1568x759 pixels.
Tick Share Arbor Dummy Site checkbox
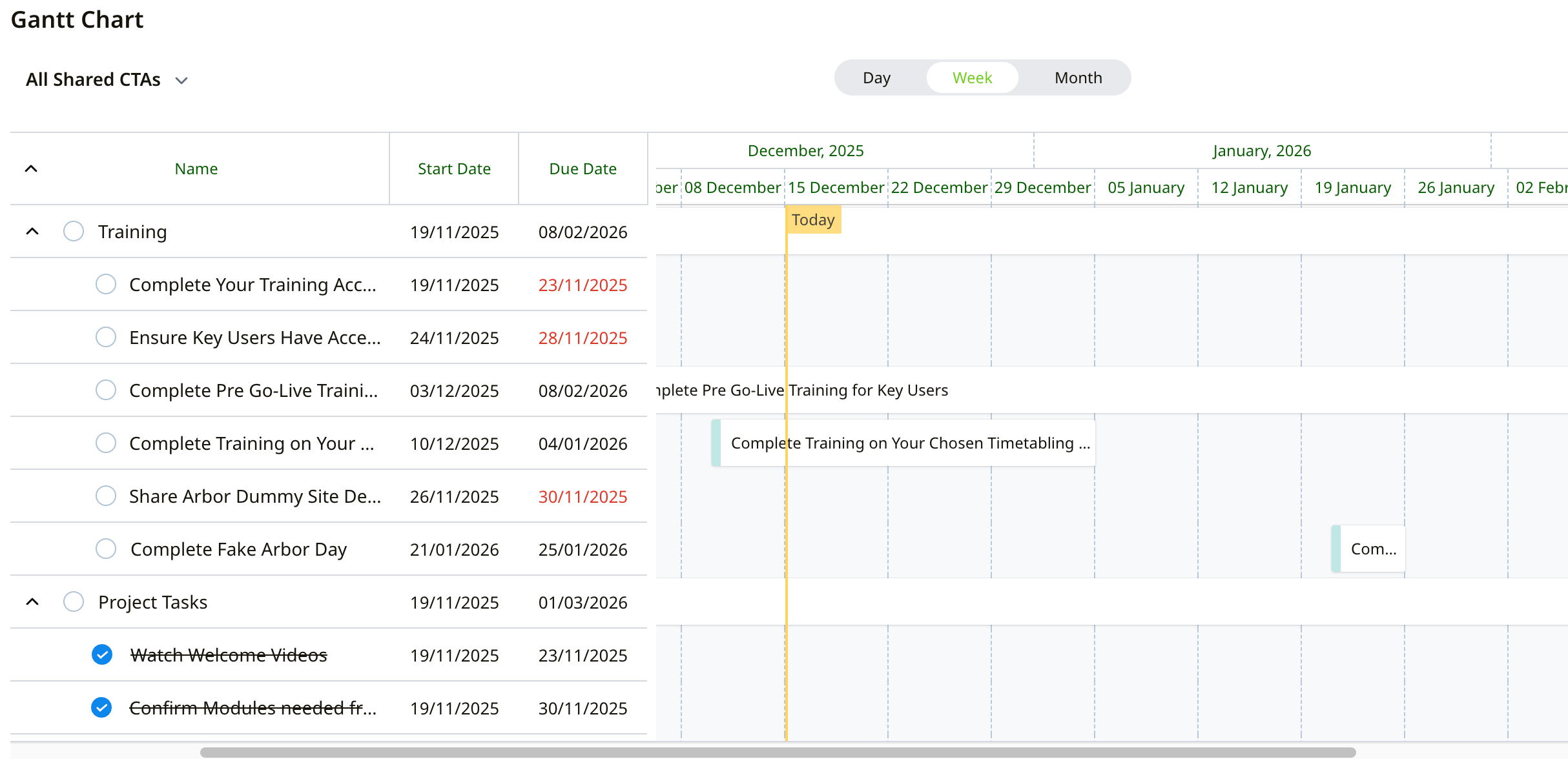106,496
